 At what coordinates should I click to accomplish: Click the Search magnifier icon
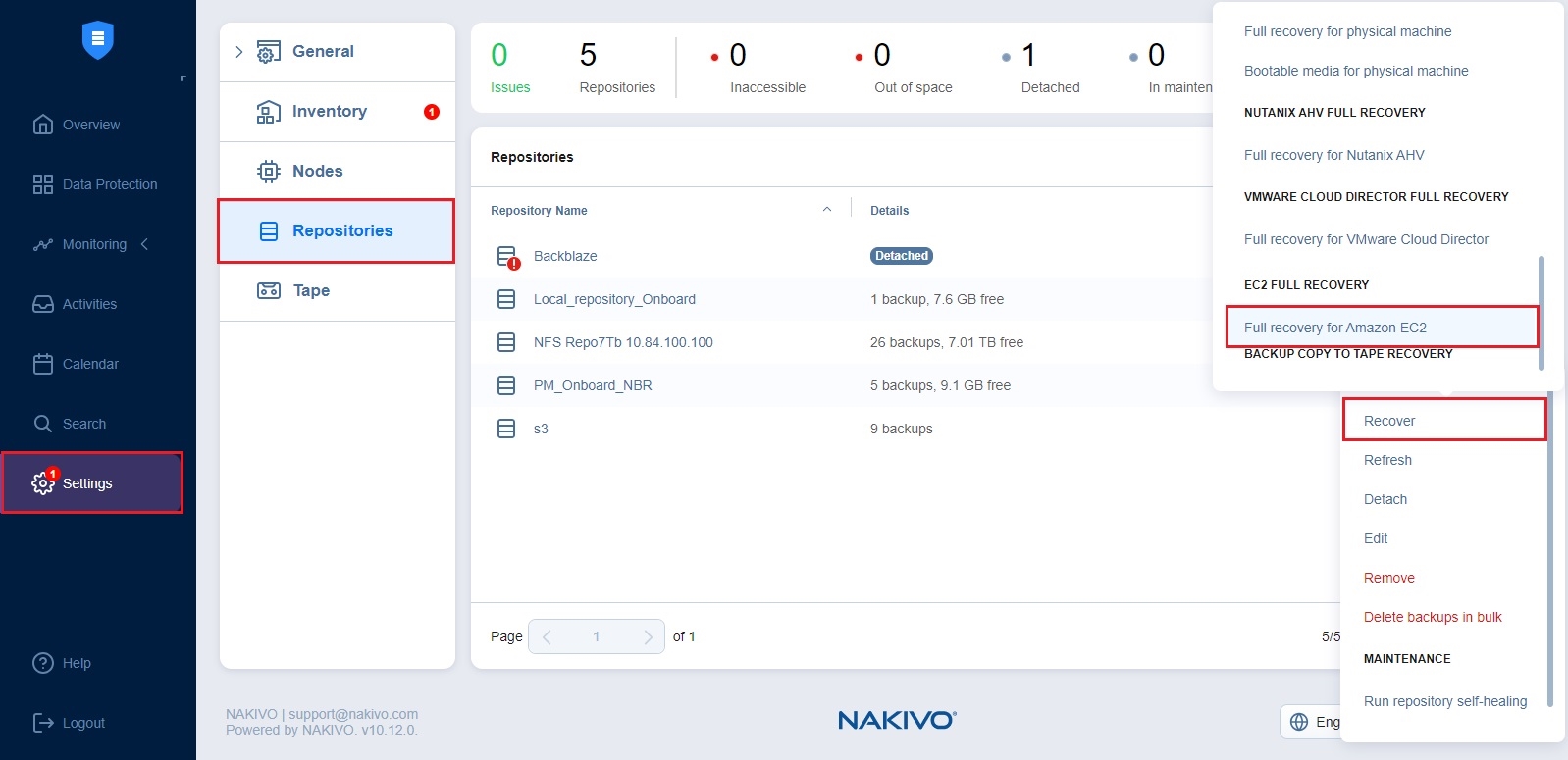pyautogui.click(x=43, y=424)
